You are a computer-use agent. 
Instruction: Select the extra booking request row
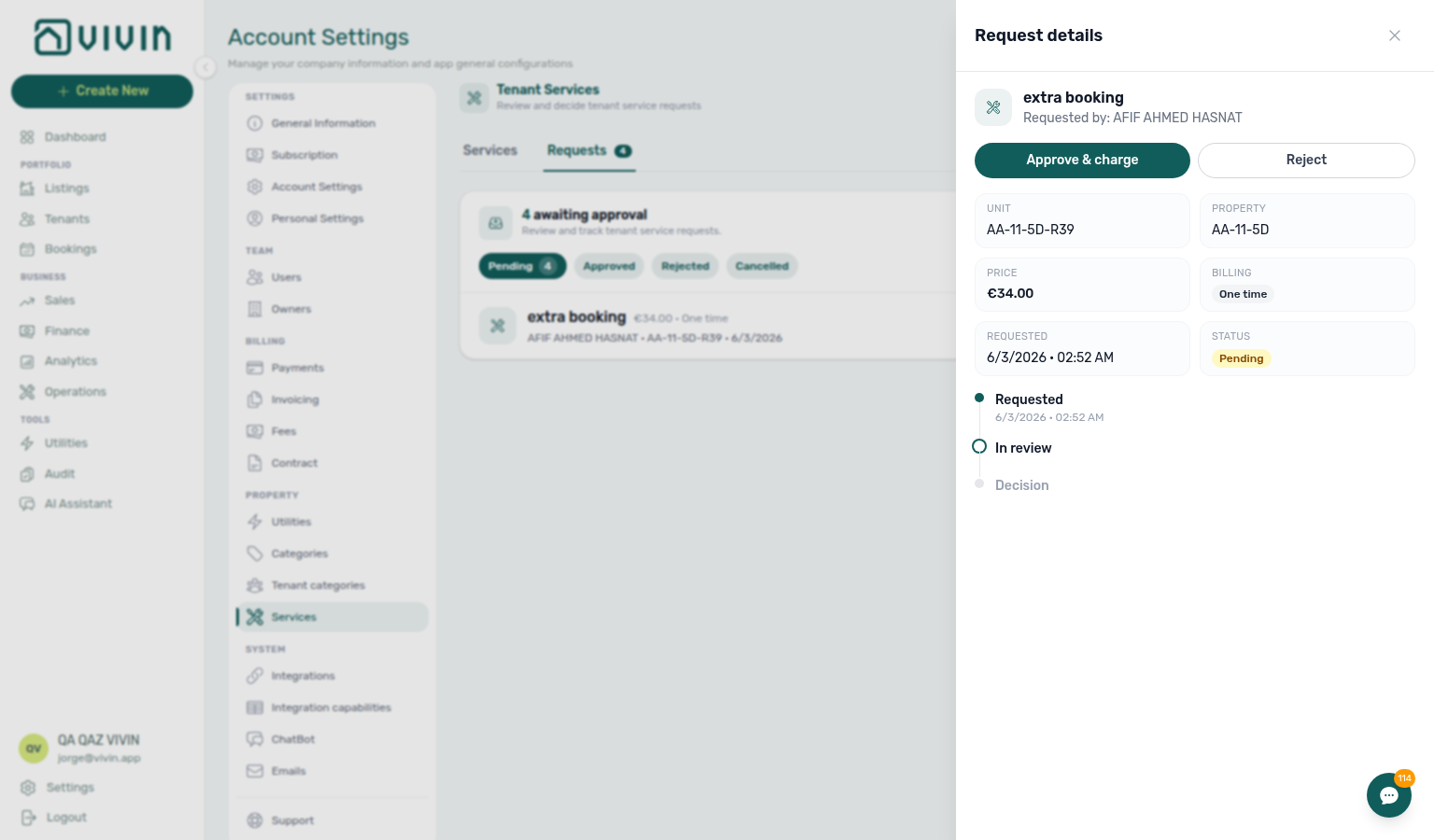point(710,327)
